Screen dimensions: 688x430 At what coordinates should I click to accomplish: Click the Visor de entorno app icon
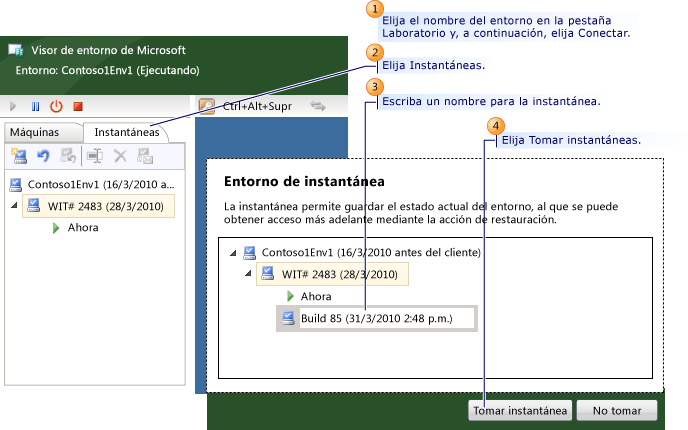point(16,50)
